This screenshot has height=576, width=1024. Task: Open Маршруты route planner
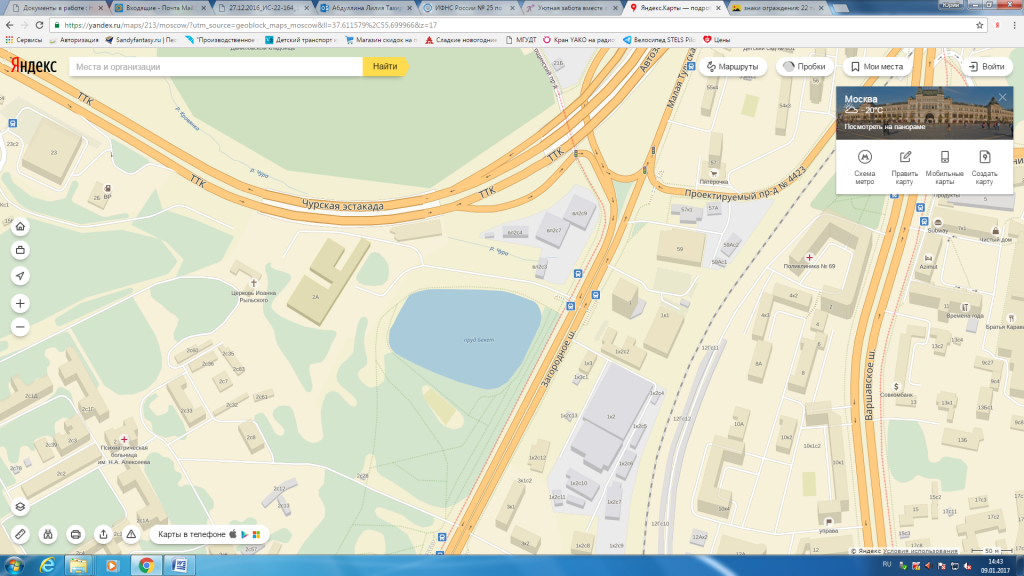point(733,67)
